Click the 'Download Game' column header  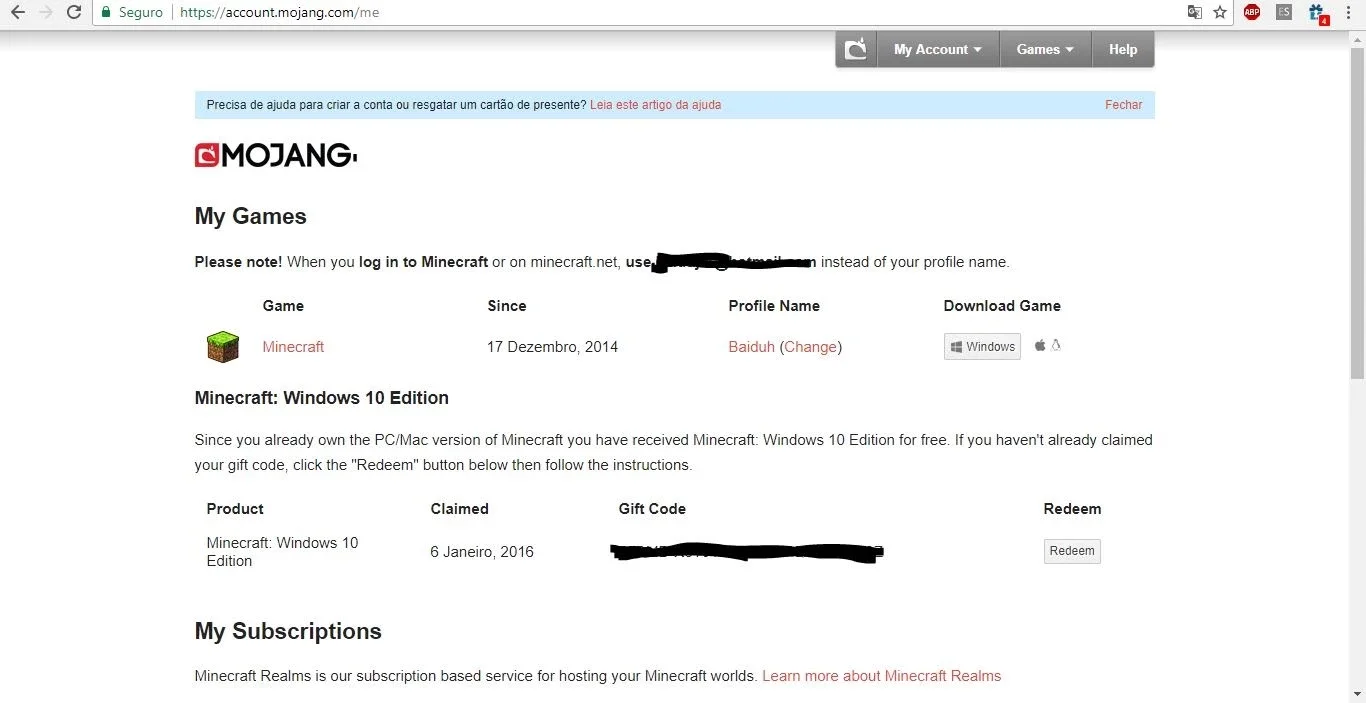pyautogui.click(x=1002, y=306)
